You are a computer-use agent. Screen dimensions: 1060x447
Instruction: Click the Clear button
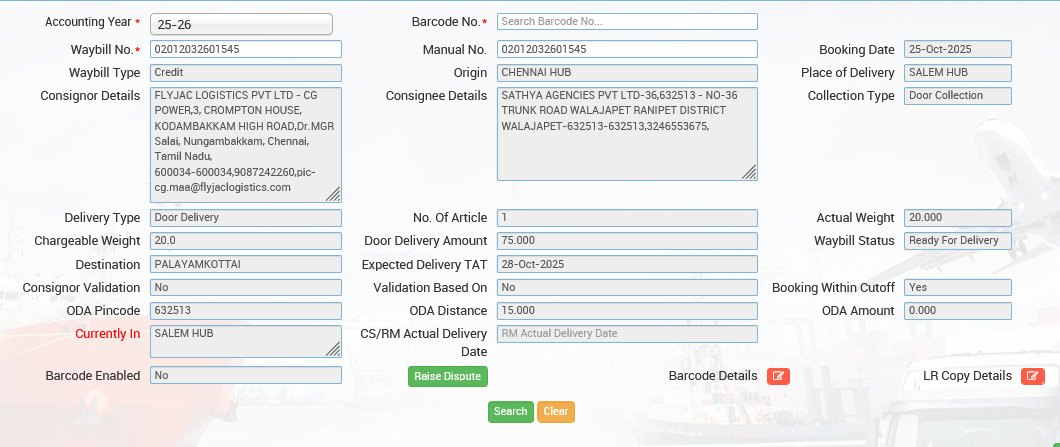(x=556, y=411)
